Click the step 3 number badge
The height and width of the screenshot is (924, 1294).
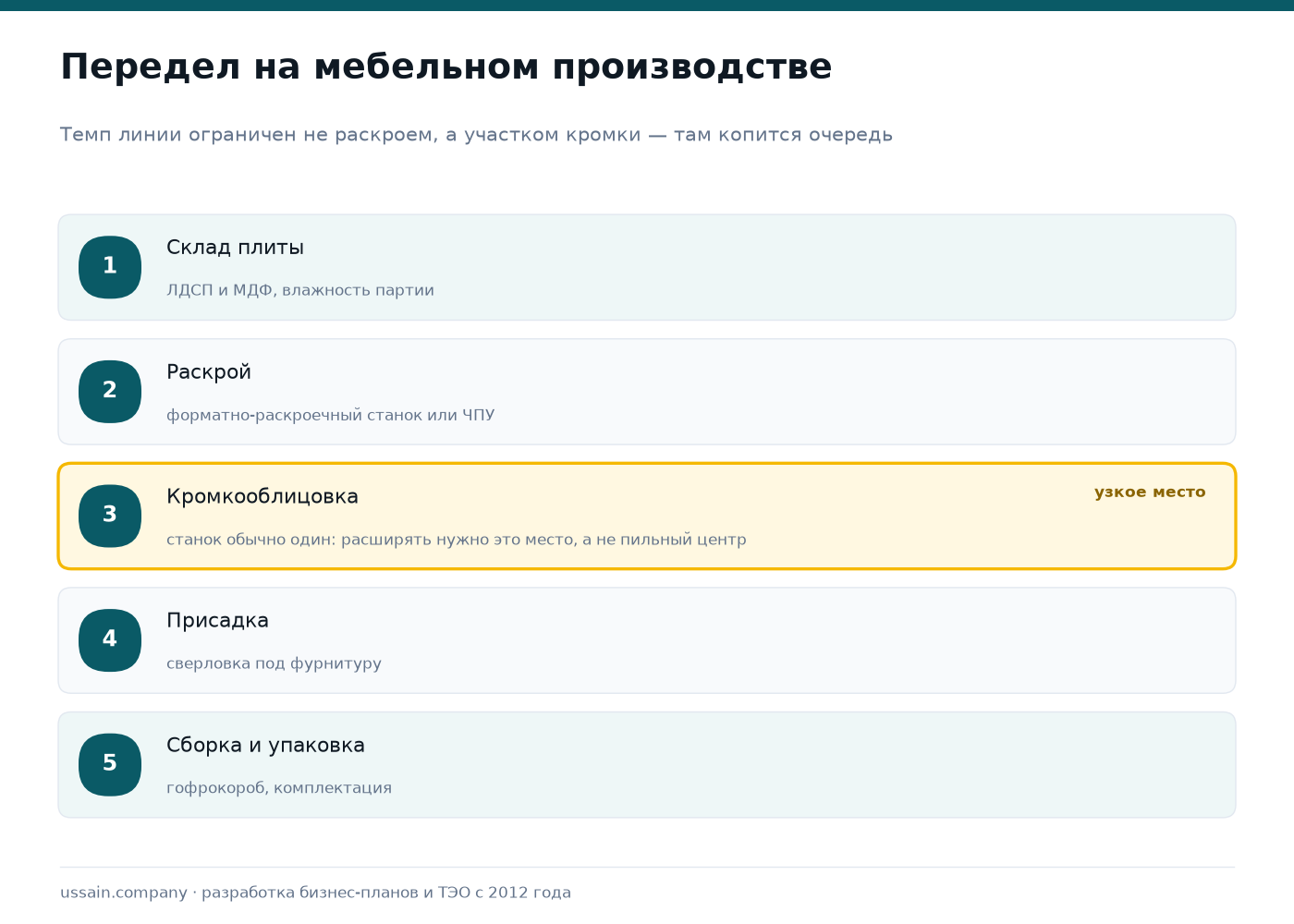point(110,516)
